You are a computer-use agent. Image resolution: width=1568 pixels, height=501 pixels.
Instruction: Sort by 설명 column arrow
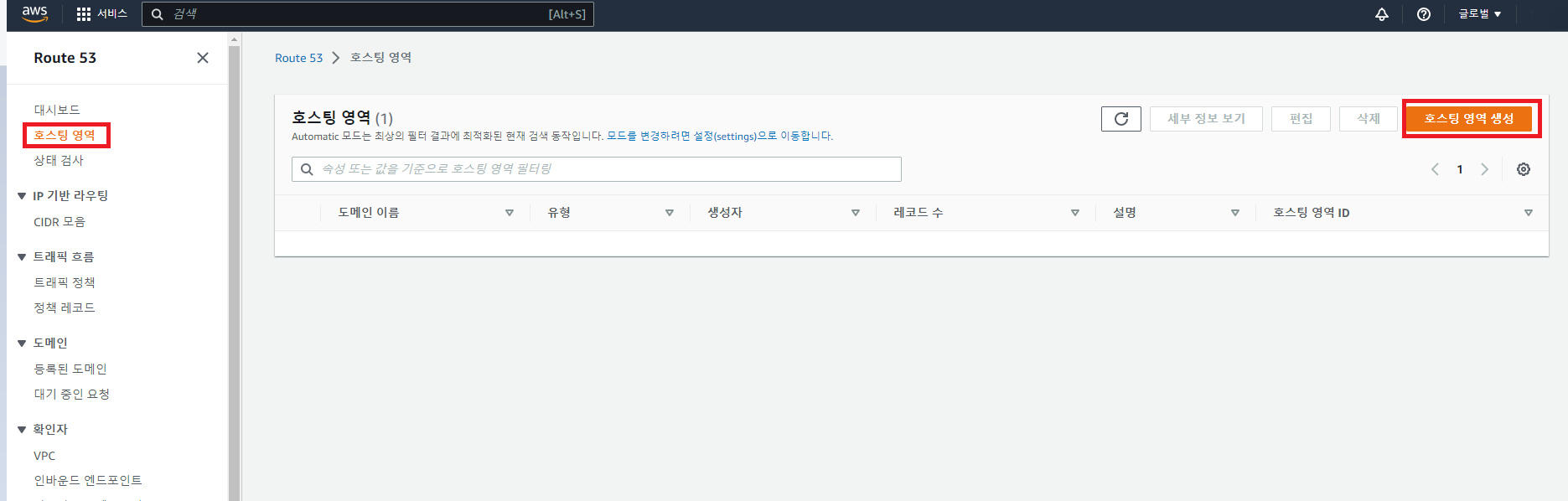click(x=1235, y=213)
